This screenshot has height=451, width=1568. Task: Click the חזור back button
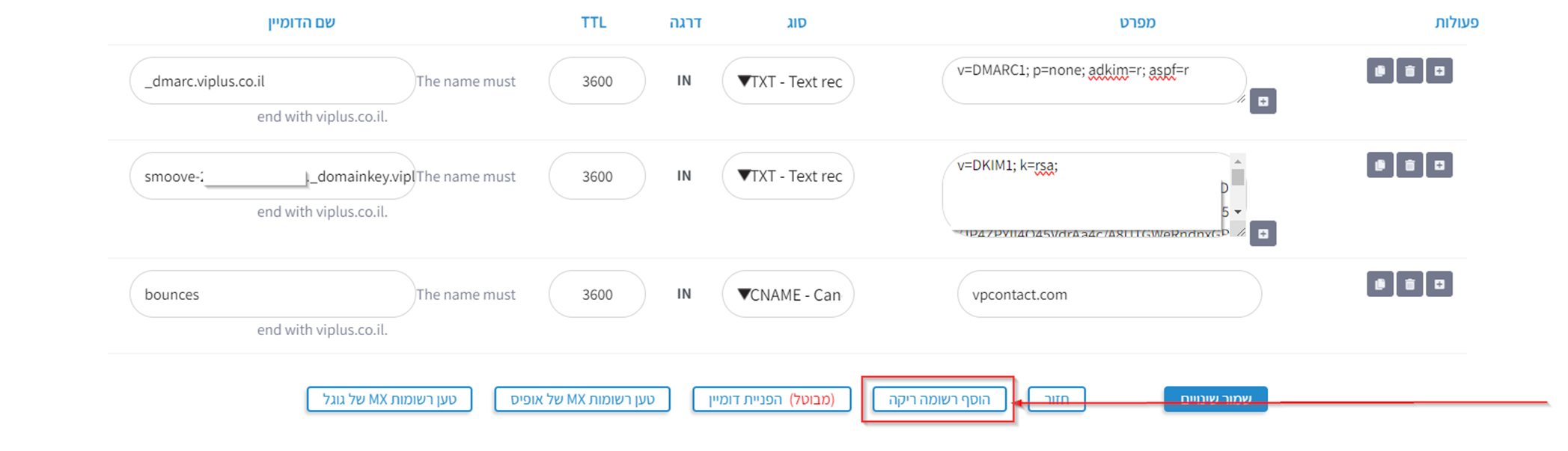[1056, 399]
